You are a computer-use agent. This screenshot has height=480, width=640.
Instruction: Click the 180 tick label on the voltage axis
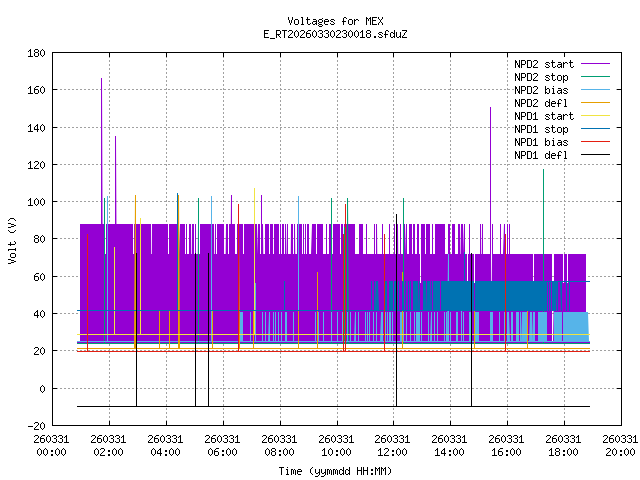[34, 52]
